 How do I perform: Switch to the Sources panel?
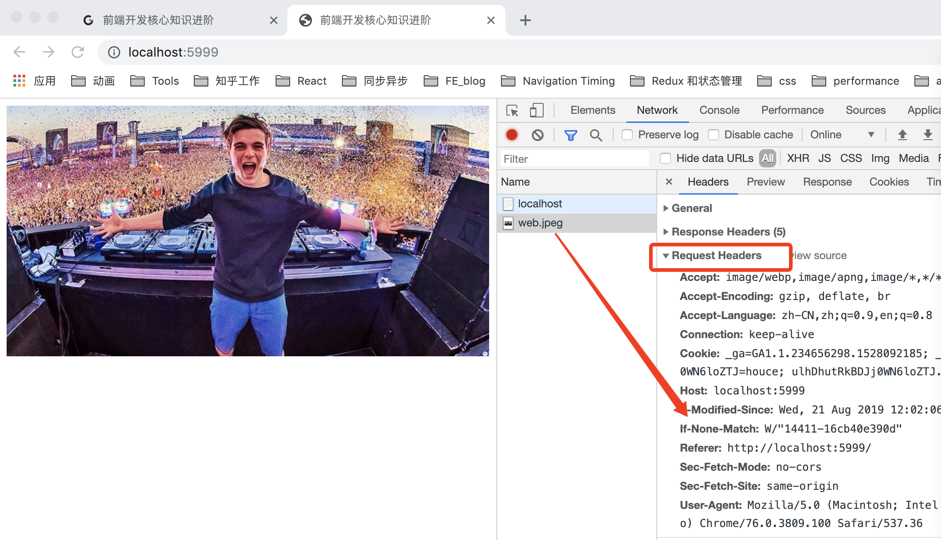click(865, 110)
